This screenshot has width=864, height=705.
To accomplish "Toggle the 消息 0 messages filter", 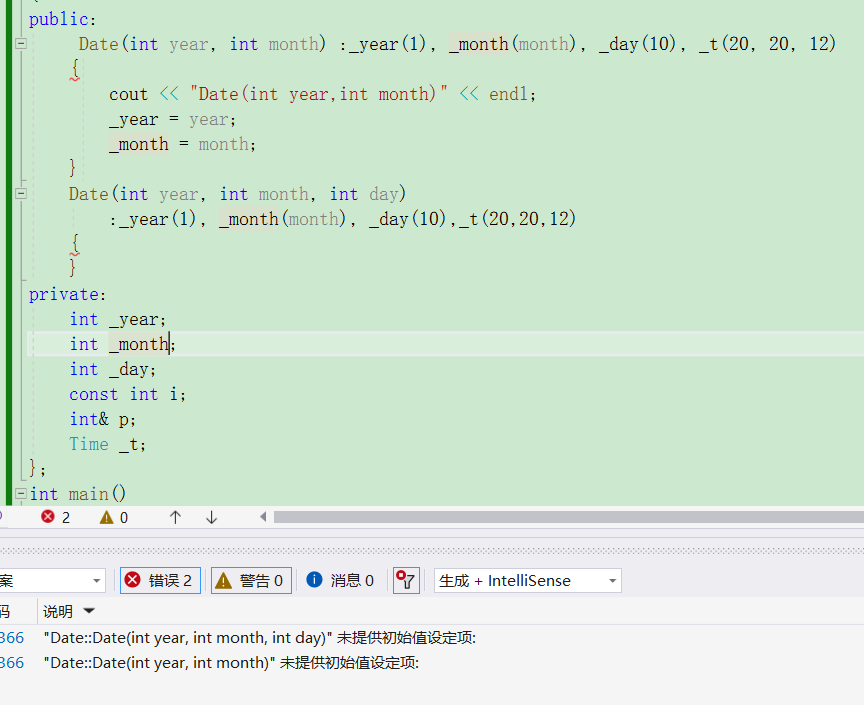I will [x=340, y=580].
